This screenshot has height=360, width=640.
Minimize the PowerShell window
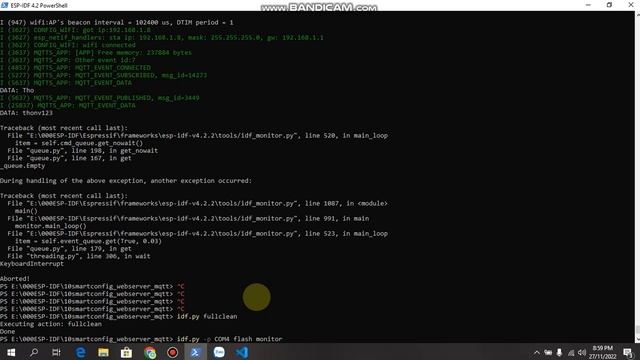click(x=588, y=5)
